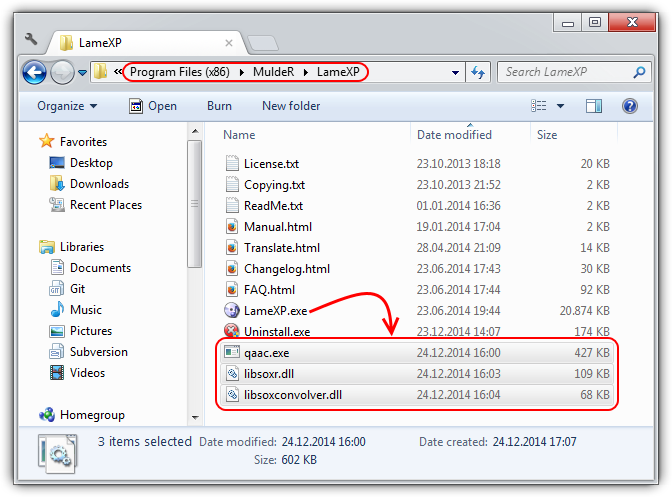Open the view options dropdown arrow

[x=560, y=106]
